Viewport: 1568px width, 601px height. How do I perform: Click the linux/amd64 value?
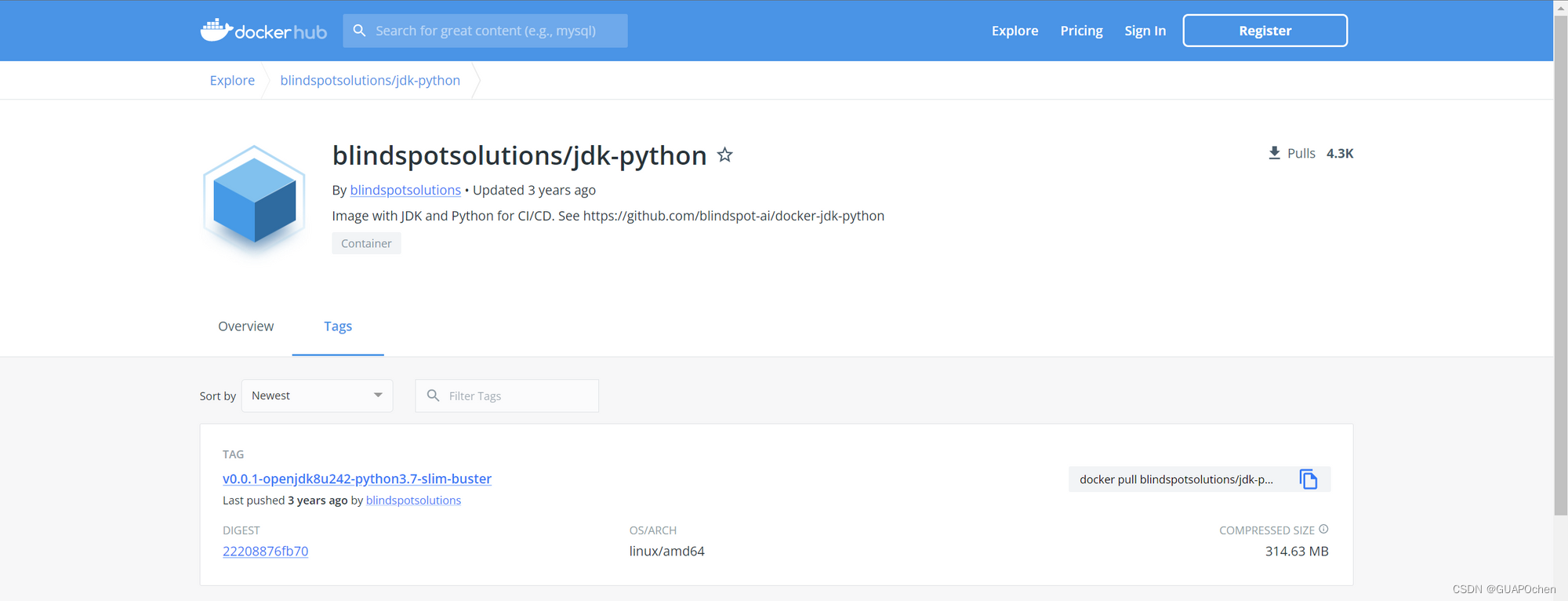pos(666,551)
